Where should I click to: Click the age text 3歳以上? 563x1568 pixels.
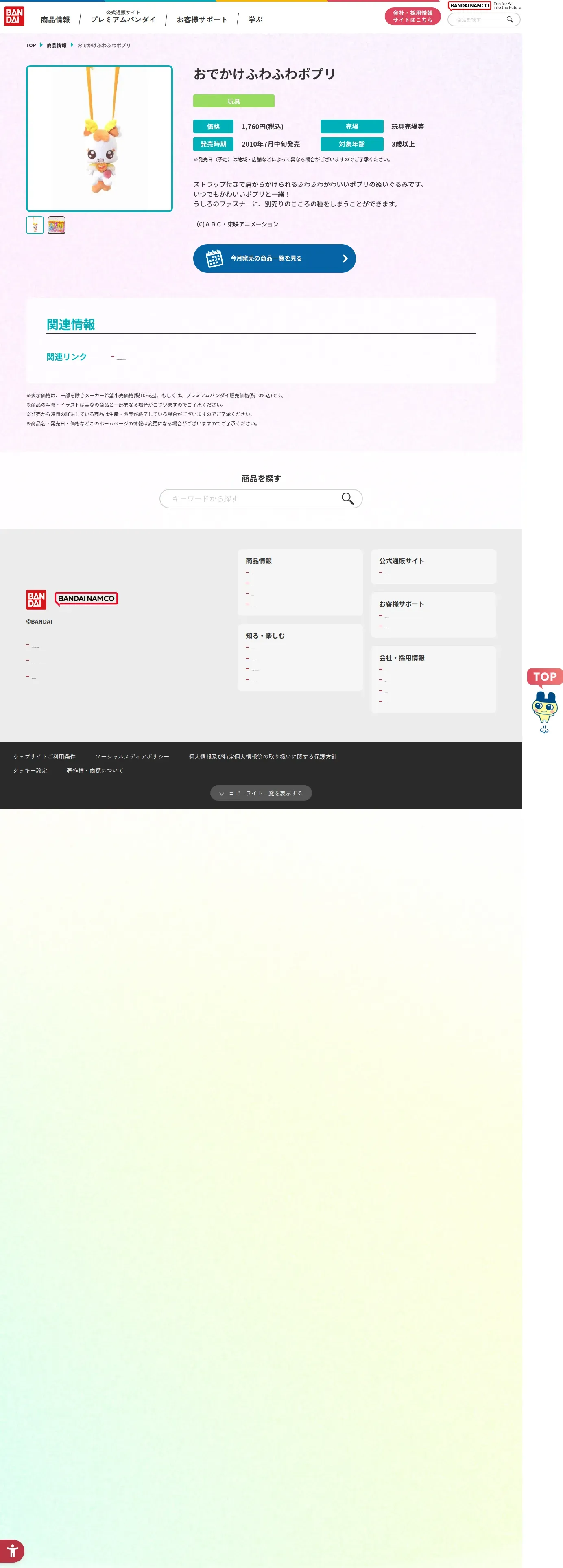point(403,144)
